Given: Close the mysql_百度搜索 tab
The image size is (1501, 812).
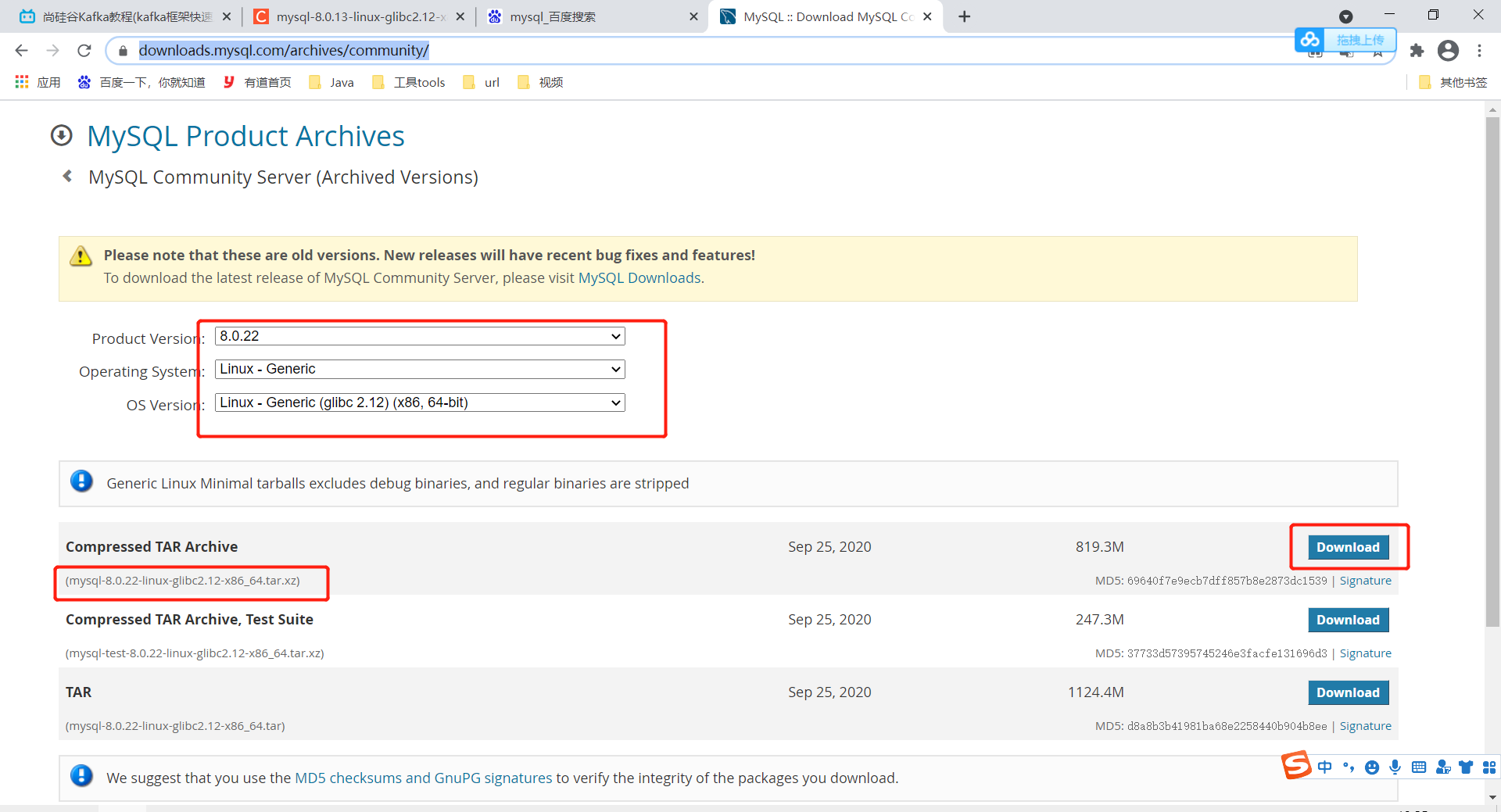Looking at the screenshot, I should point(693,16).
